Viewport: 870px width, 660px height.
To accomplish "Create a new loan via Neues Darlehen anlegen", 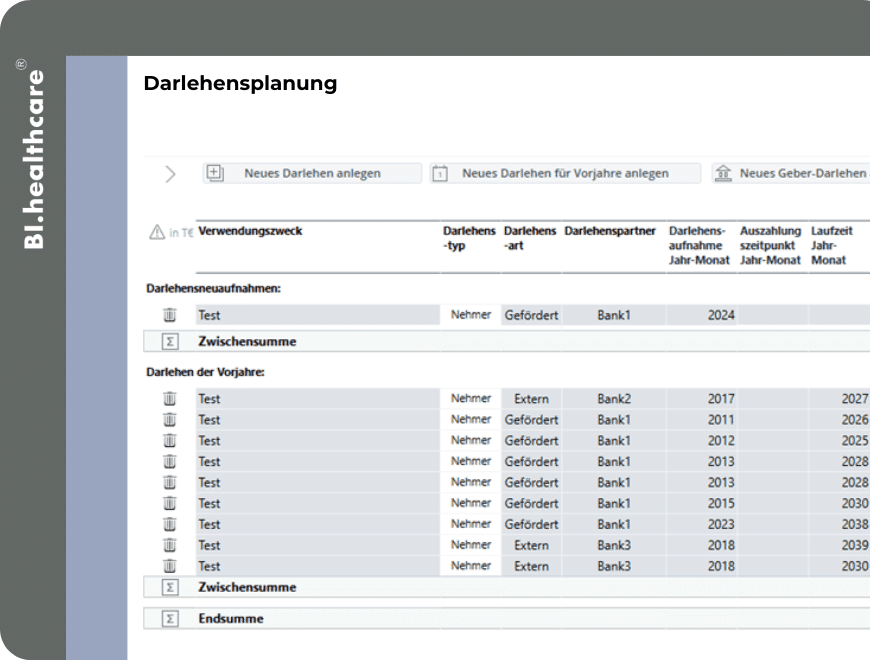I will pyautogui.click(x=312, y=174).
